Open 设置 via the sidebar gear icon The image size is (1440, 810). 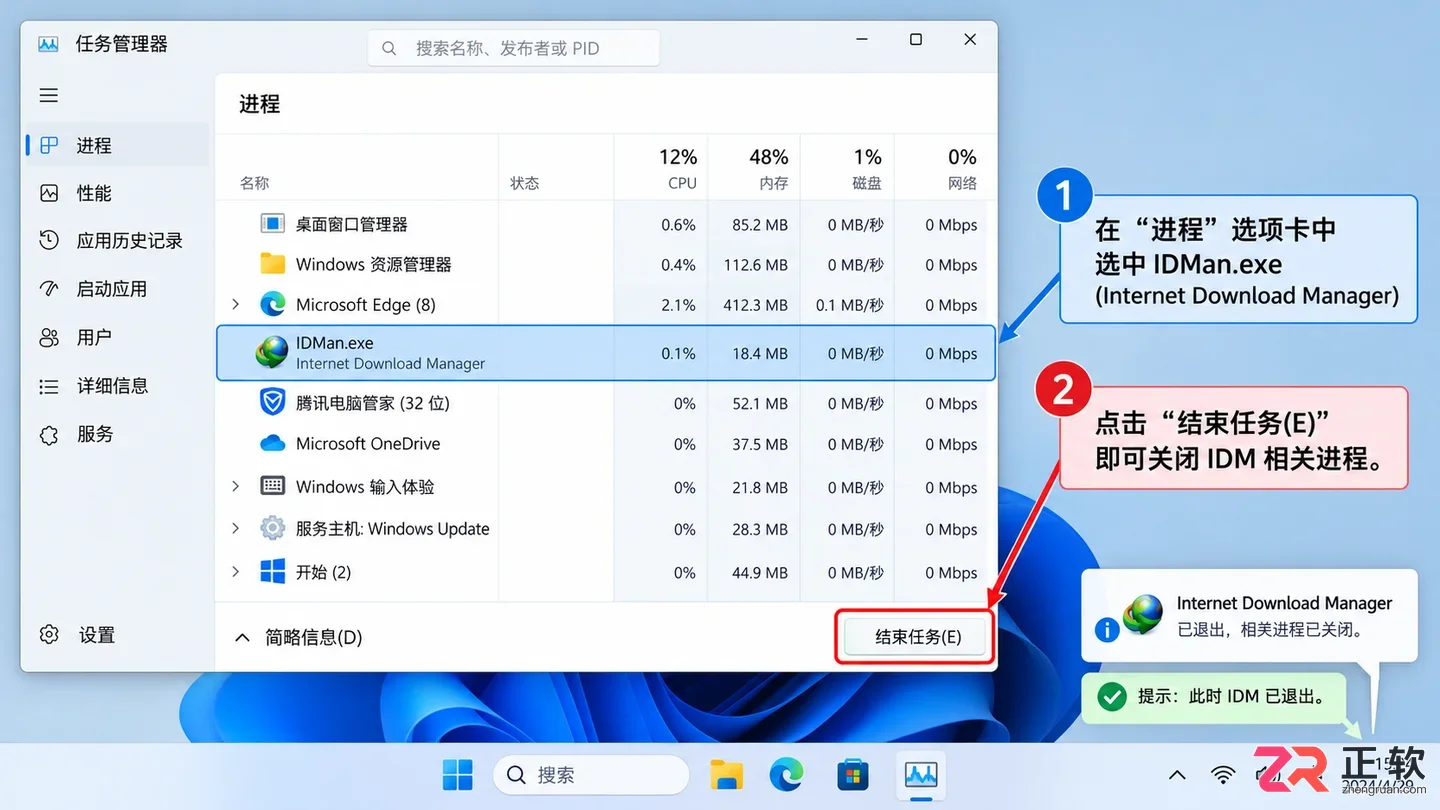(49, 635)
